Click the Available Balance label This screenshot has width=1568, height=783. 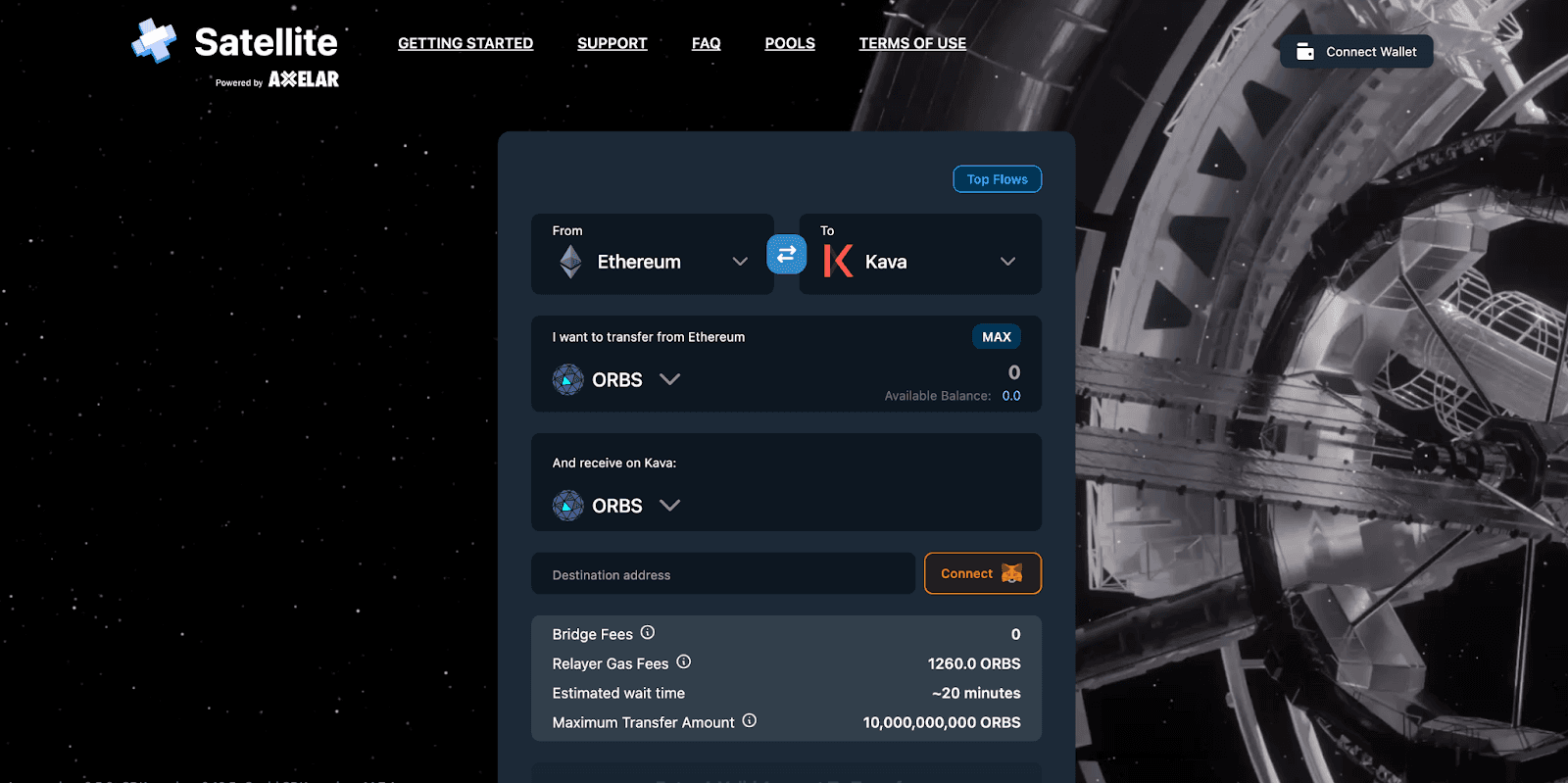[x=938, y=396]
